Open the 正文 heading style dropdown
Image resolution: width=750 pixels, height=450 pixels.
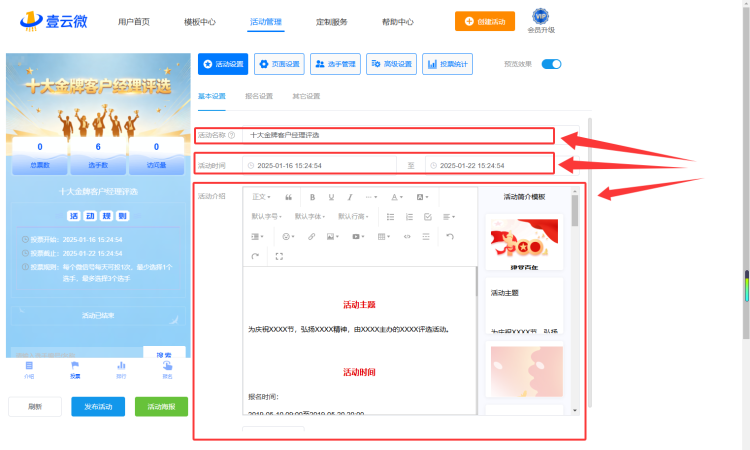pos(261,197)
